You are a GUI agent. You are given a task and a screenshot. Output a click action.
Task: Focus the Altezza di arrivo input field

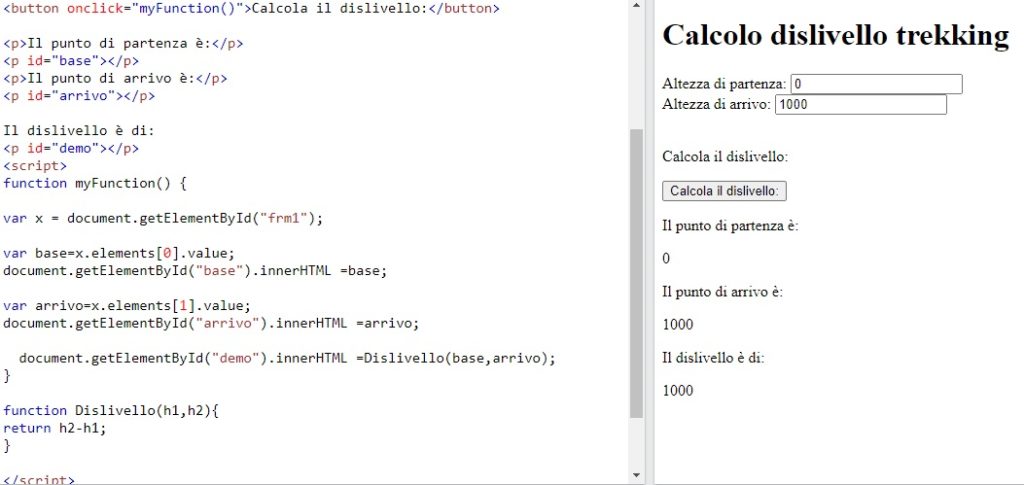pyautogui.click(x=860, y=105)
